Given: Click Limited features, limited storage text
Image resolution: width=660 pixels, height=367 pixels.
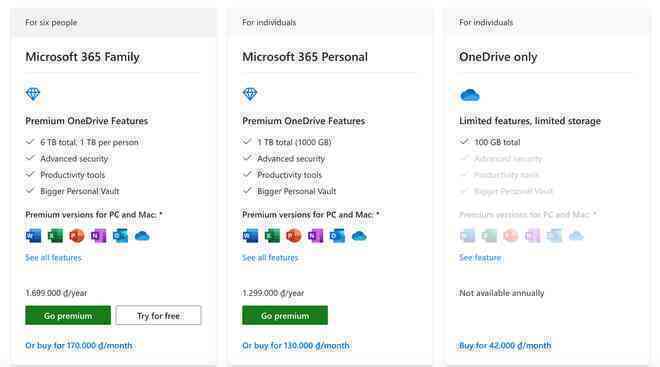Looking at the screenshot, I should (530, 121).
